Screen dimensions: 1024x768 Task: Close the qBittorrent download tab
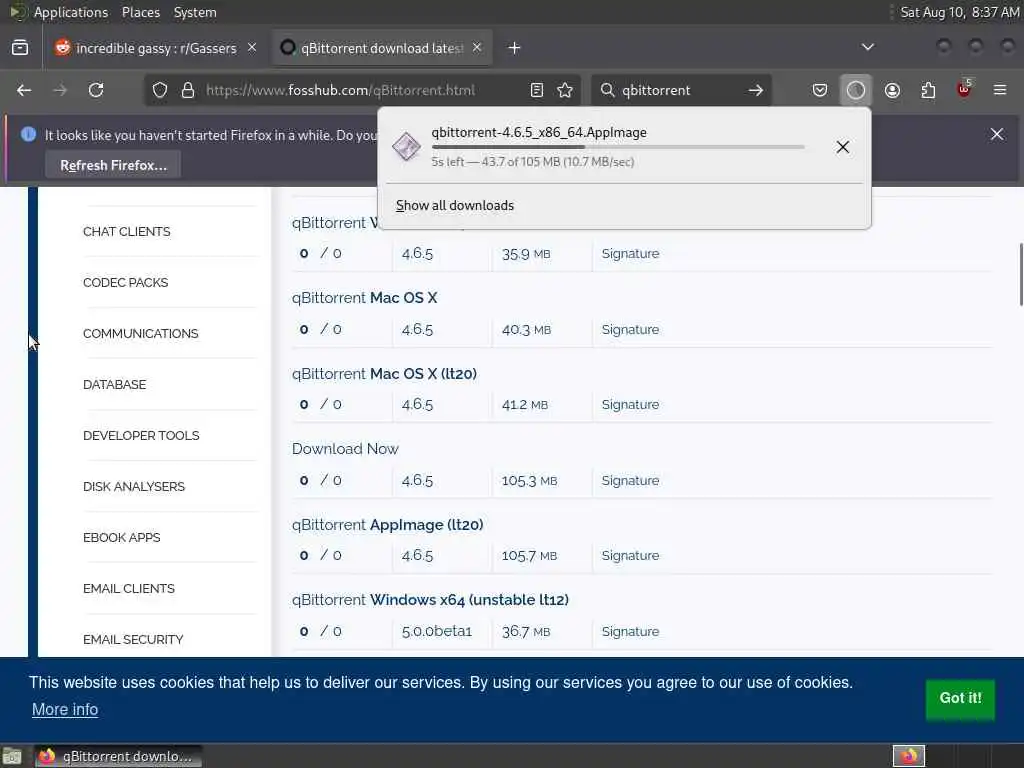(477, 48)
